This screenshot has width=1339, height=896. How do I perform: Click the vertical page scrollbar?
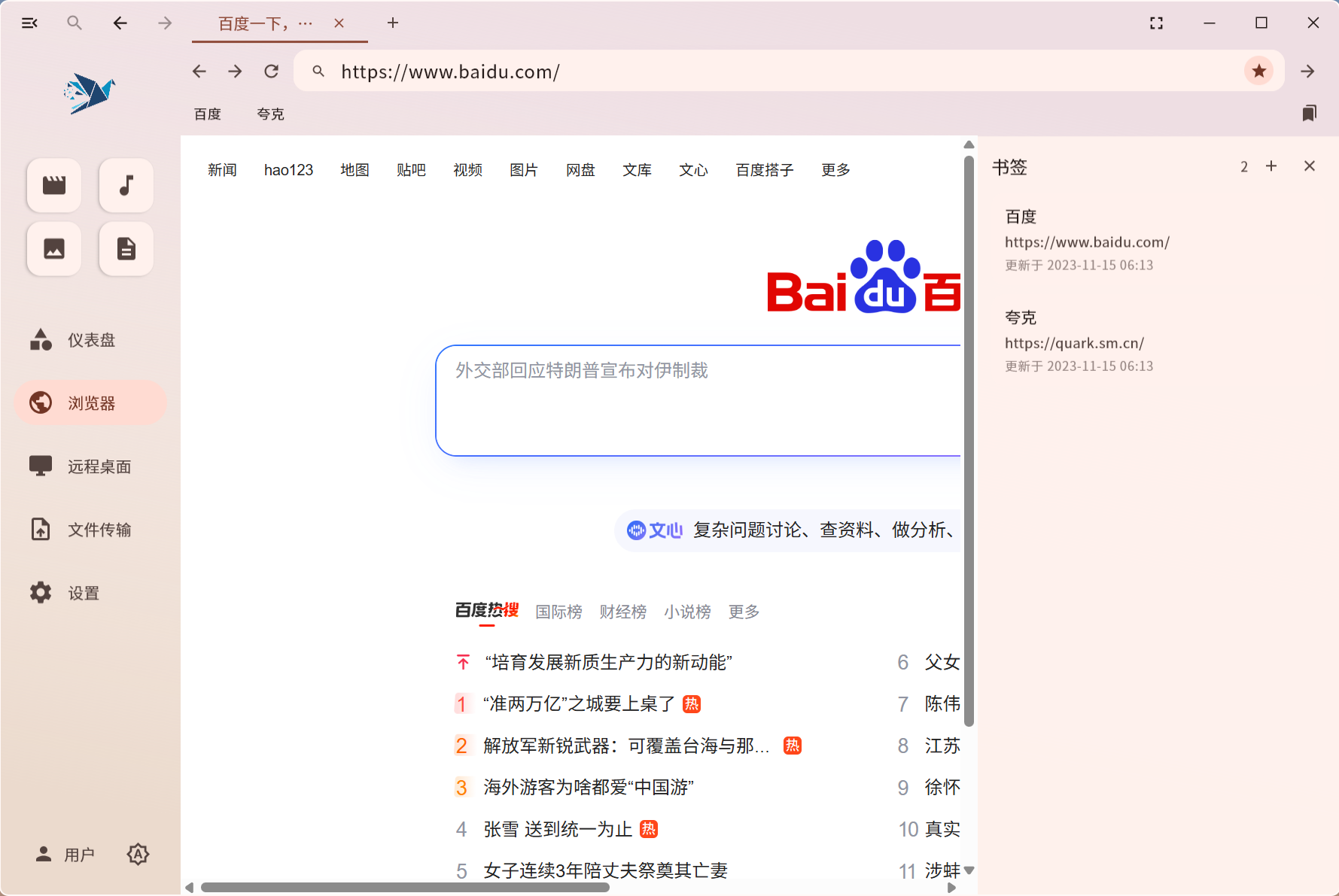(969, 440)
